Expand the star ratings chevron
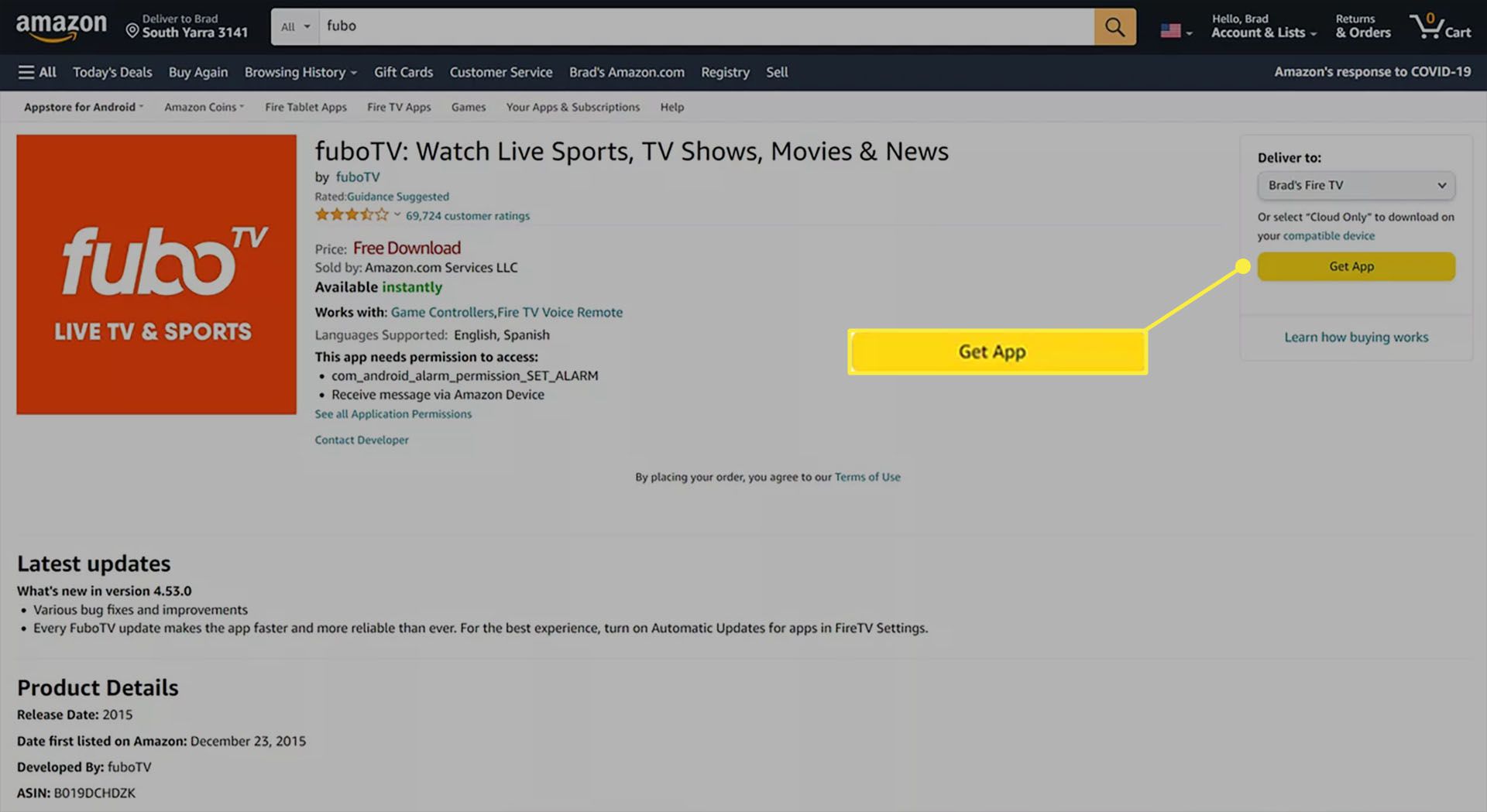 coord(397,215)
